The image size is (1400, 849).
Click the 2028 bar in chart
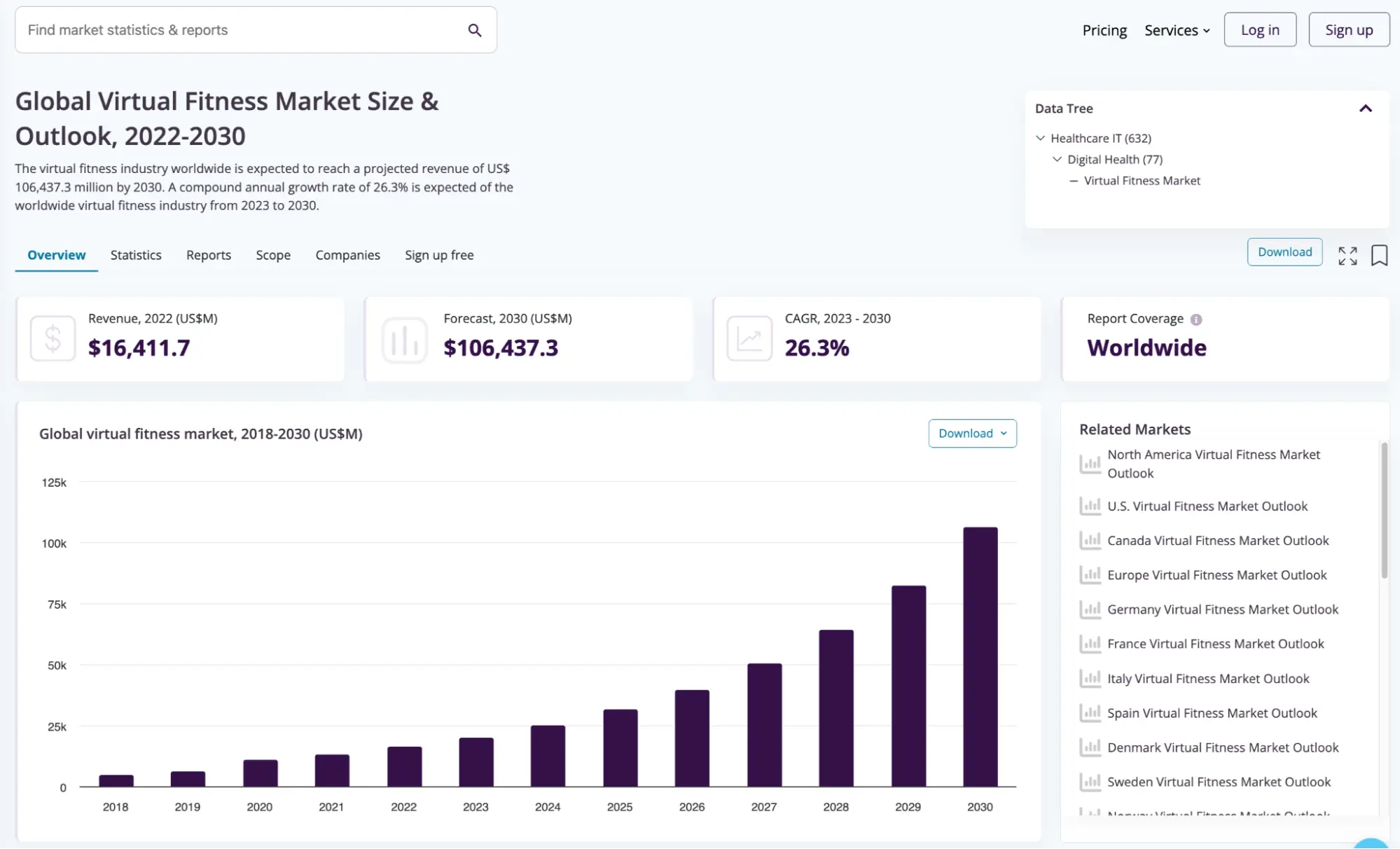(836, 708)
